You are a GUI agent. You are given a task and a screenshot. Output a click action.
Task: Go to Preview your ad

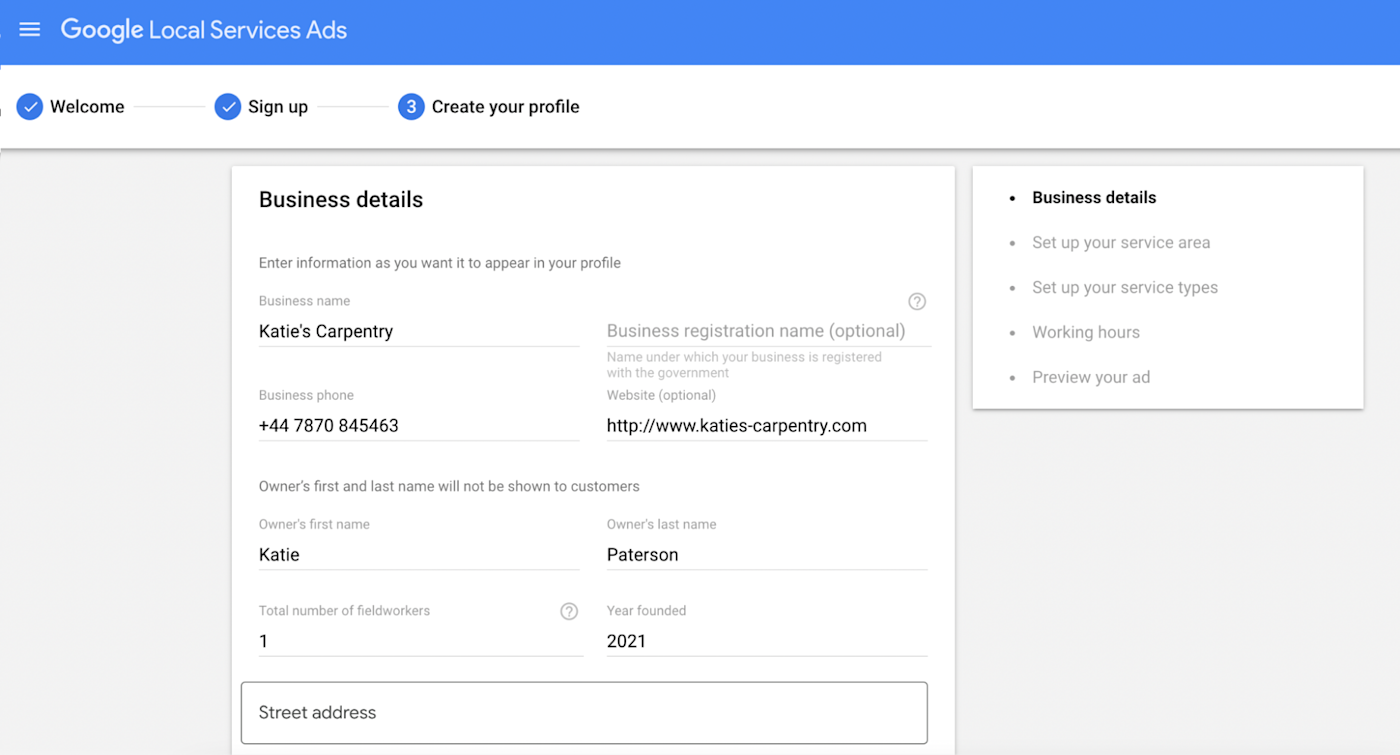1091,378
